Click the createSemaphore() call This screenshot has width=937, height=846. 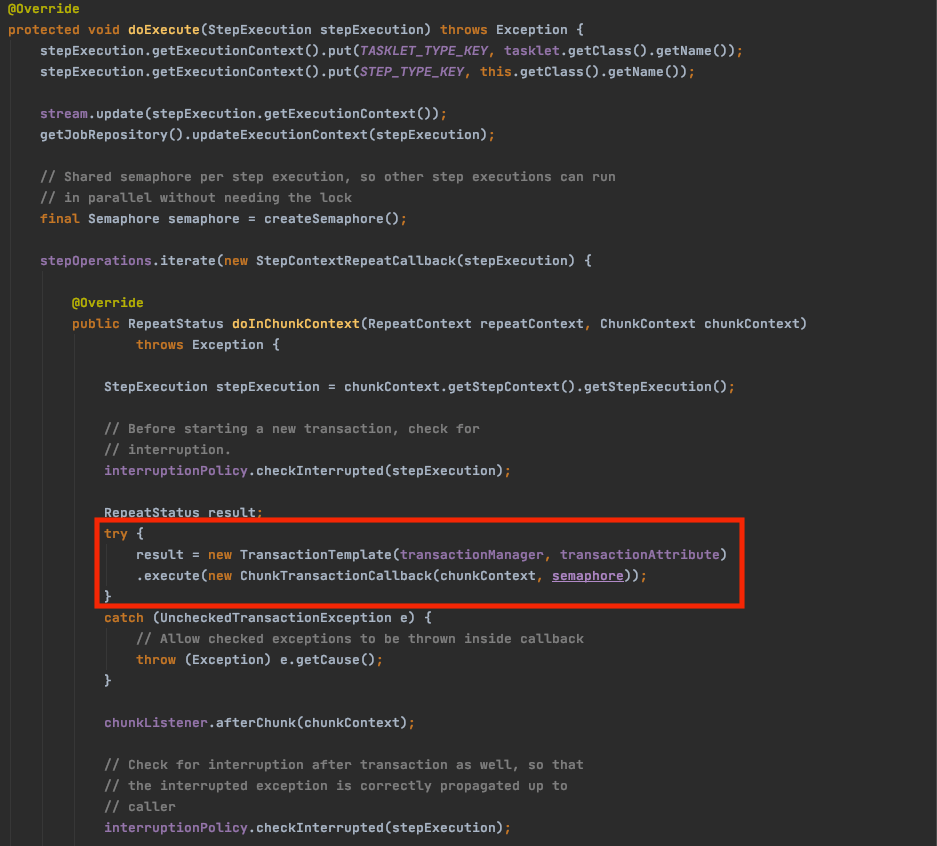point(332,219)
